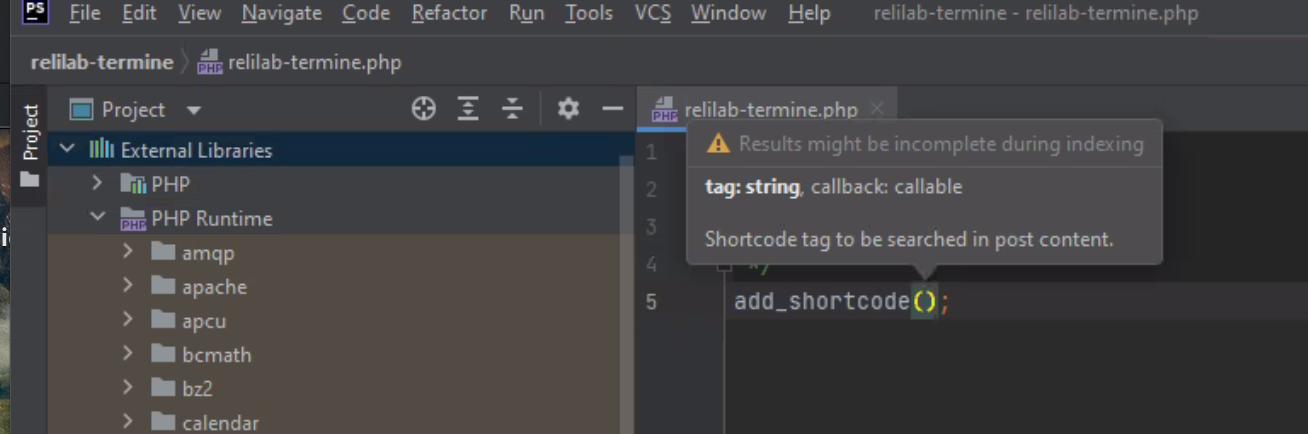Open the Refactor menu
This screenshot has width=1308, height=434.
[x=449, y=13]
